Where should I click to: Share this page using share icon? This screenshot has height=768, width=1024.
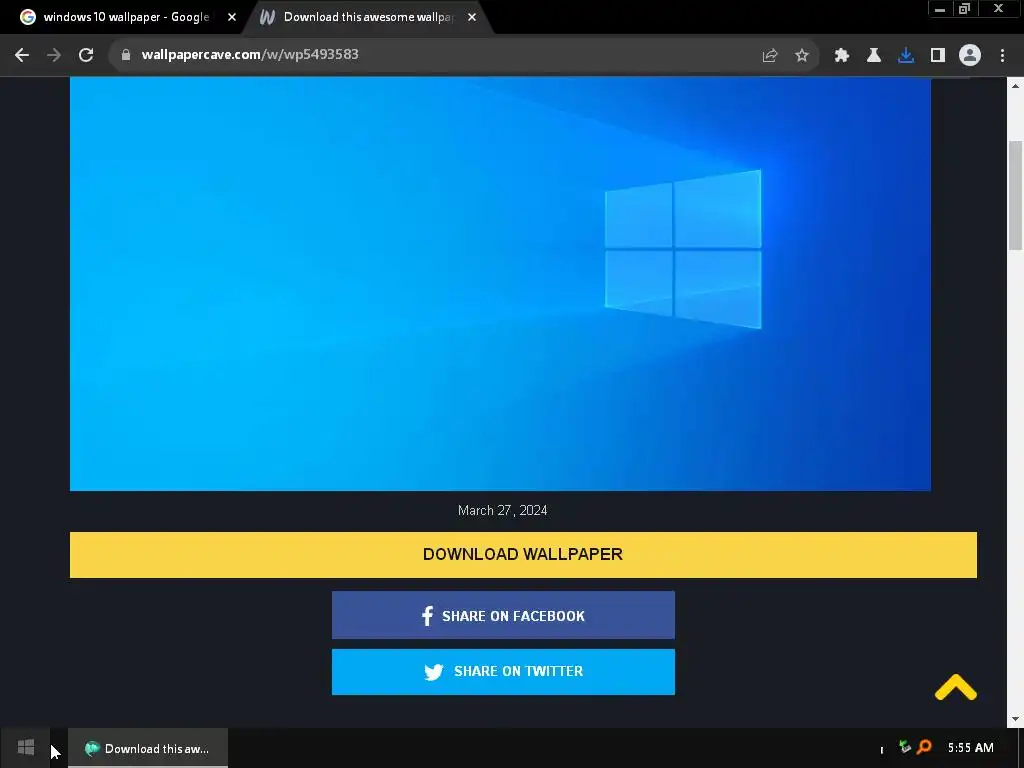point(770,56)
